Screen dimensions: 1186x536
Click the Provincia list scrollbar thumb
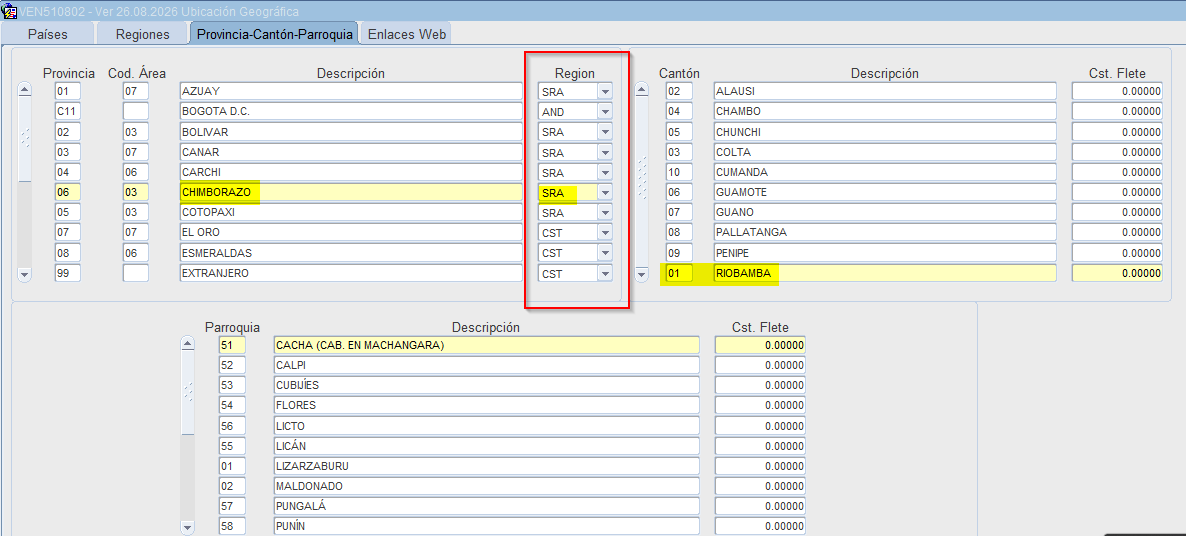tap(25, 140)
